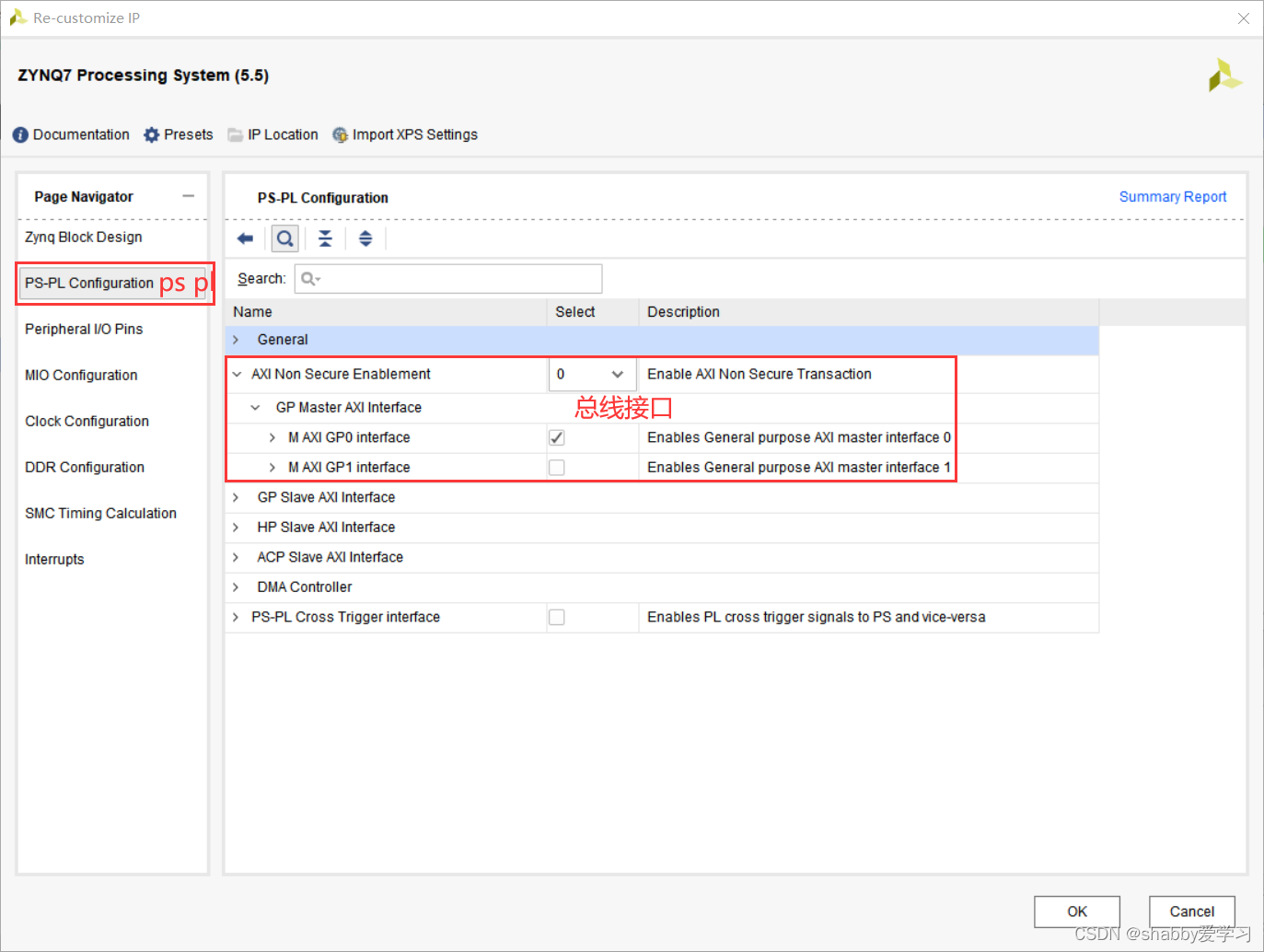Click the collapse all toolbar icon
The width and height of the screenshot is (1264, 952).
click(x=325, y=238)
